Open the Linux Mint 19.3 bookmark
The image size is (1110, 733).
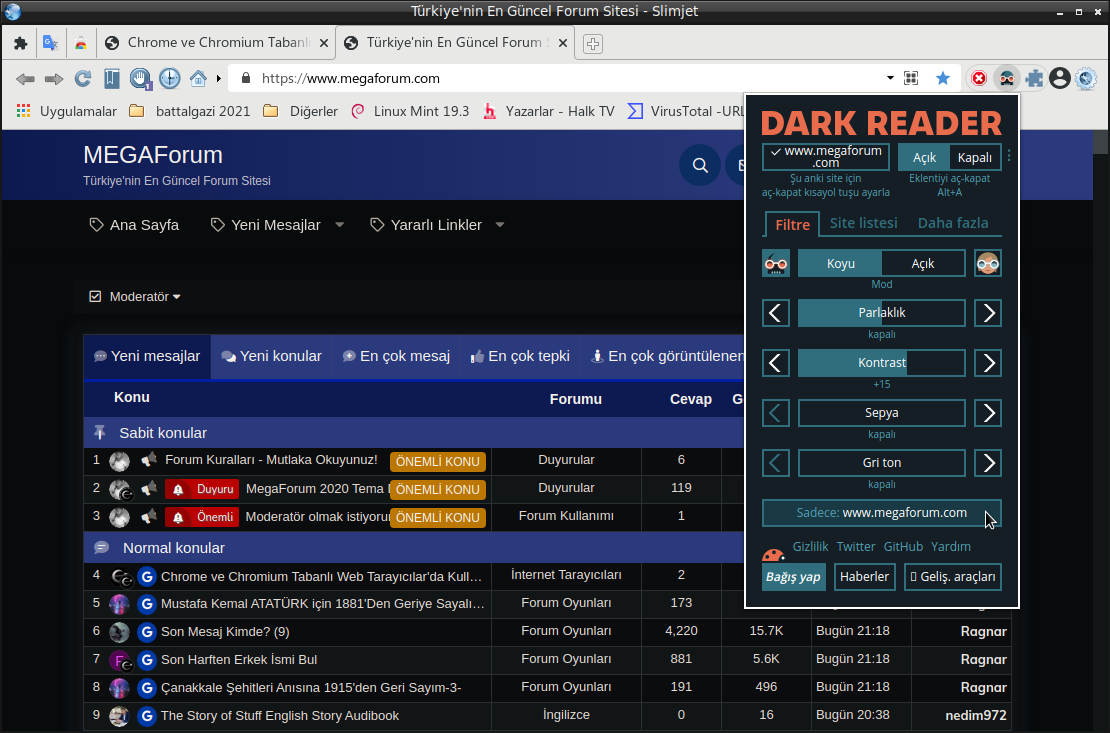click(411, 111)
